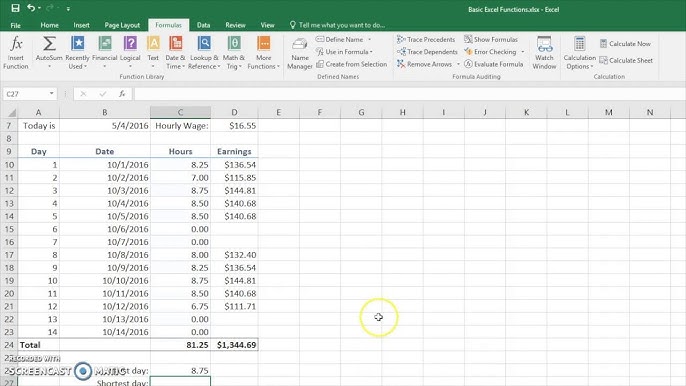Click the Save icon in title bar

(x=15, y=8)
